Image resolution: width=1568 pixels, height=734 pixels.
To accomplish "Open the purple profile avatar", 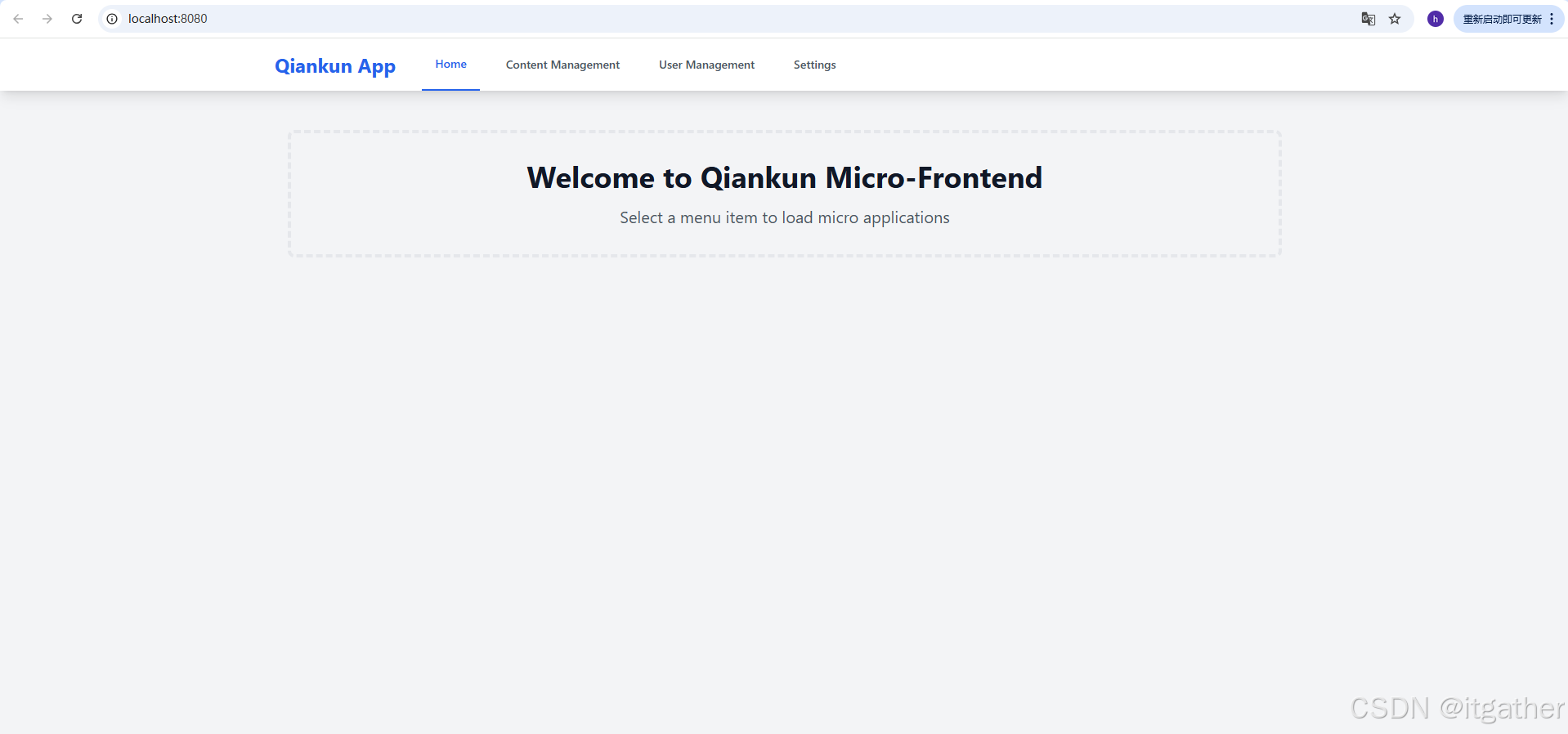I will tap(1435, 19).
